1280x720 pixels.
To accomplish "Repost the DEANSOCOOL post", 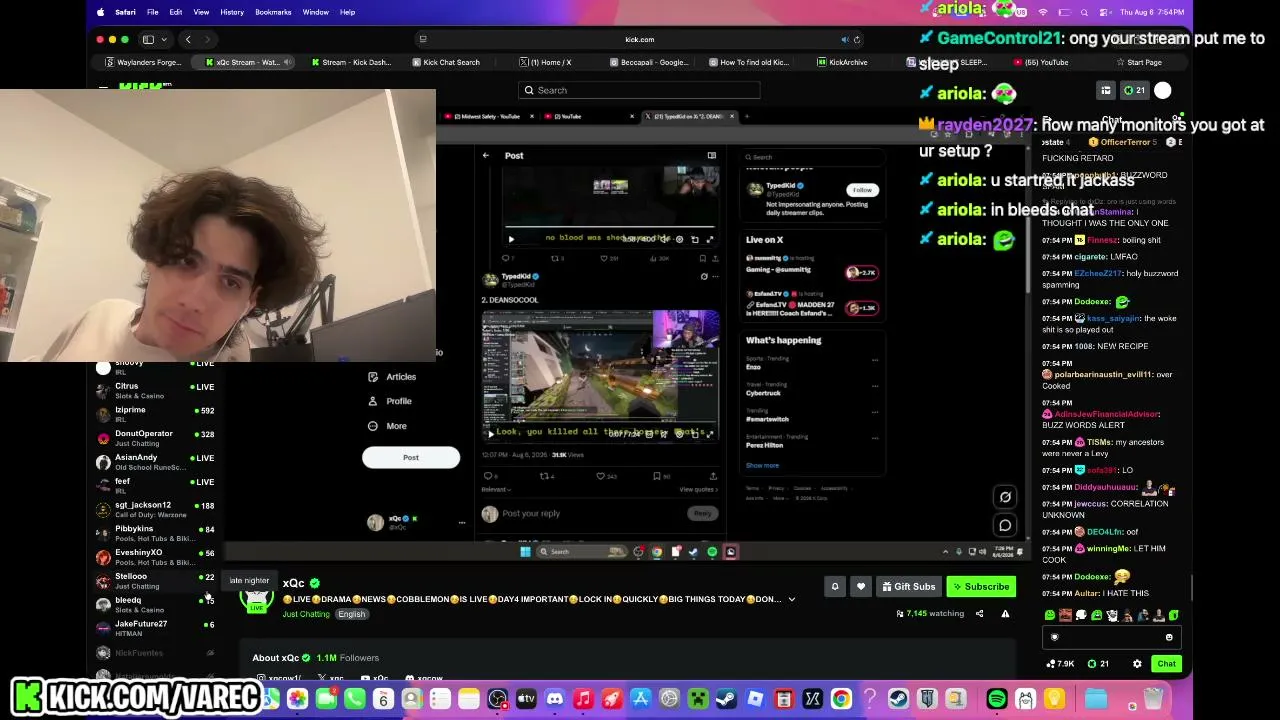I will (547, 476).
